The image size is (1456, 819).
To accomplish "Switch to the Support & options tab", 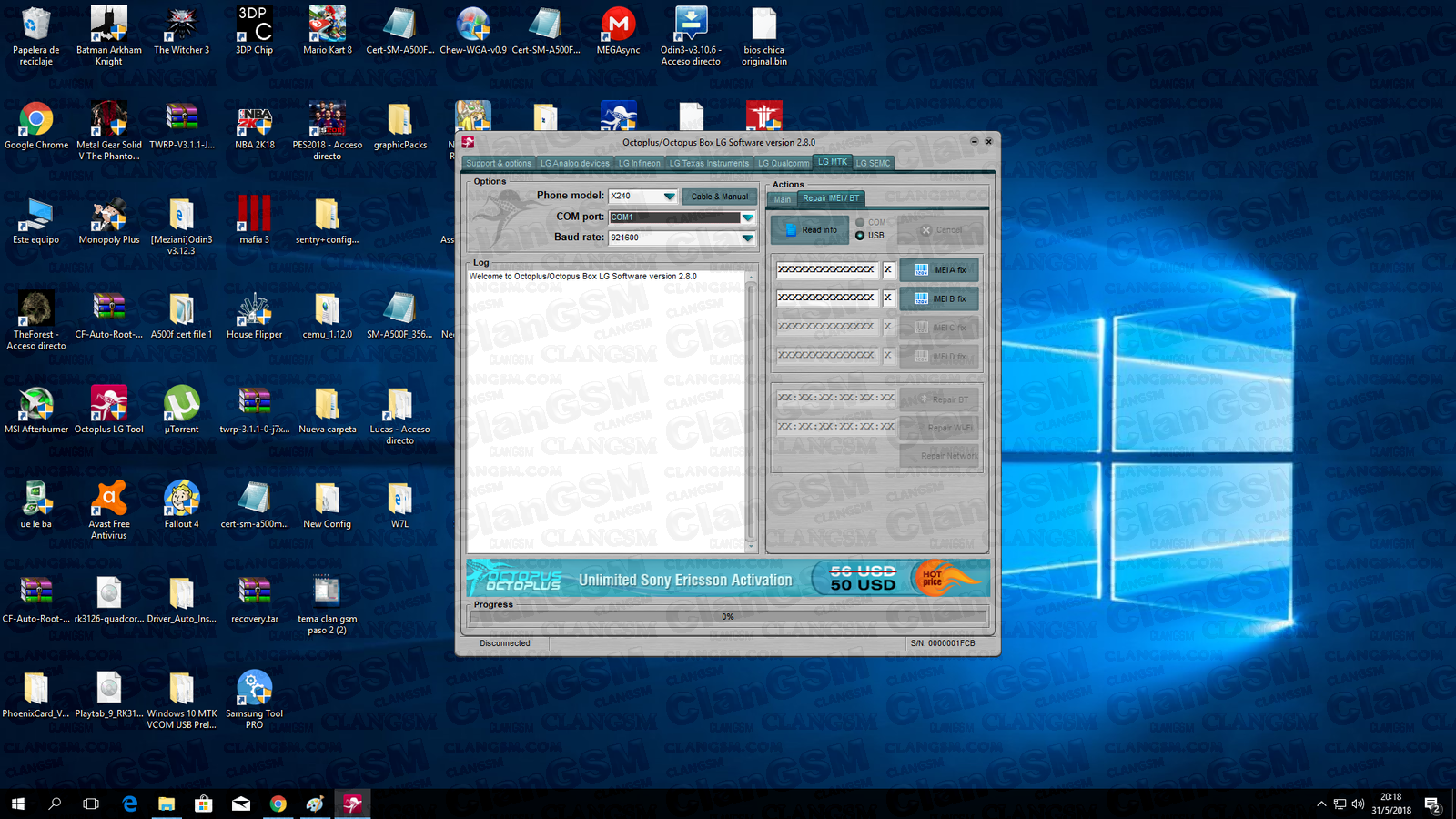I will click(x=499, y=164).
